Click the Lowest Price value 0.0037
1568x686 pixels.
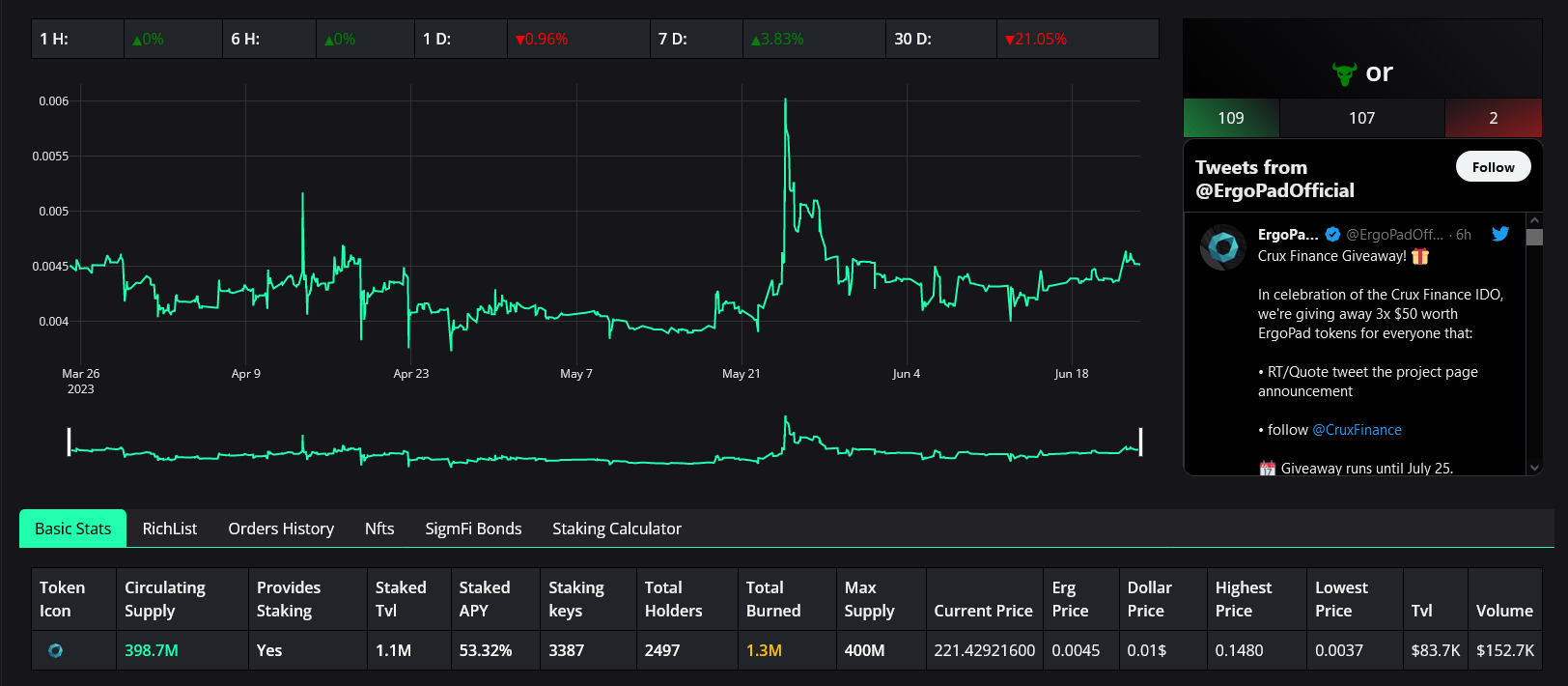tap(1339, 650)
